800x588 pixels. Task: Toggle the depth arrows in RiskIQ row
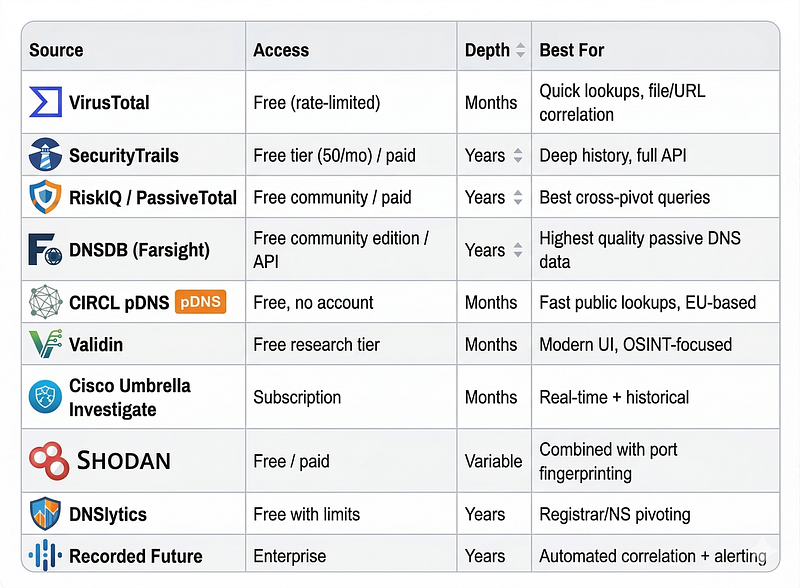518,197
